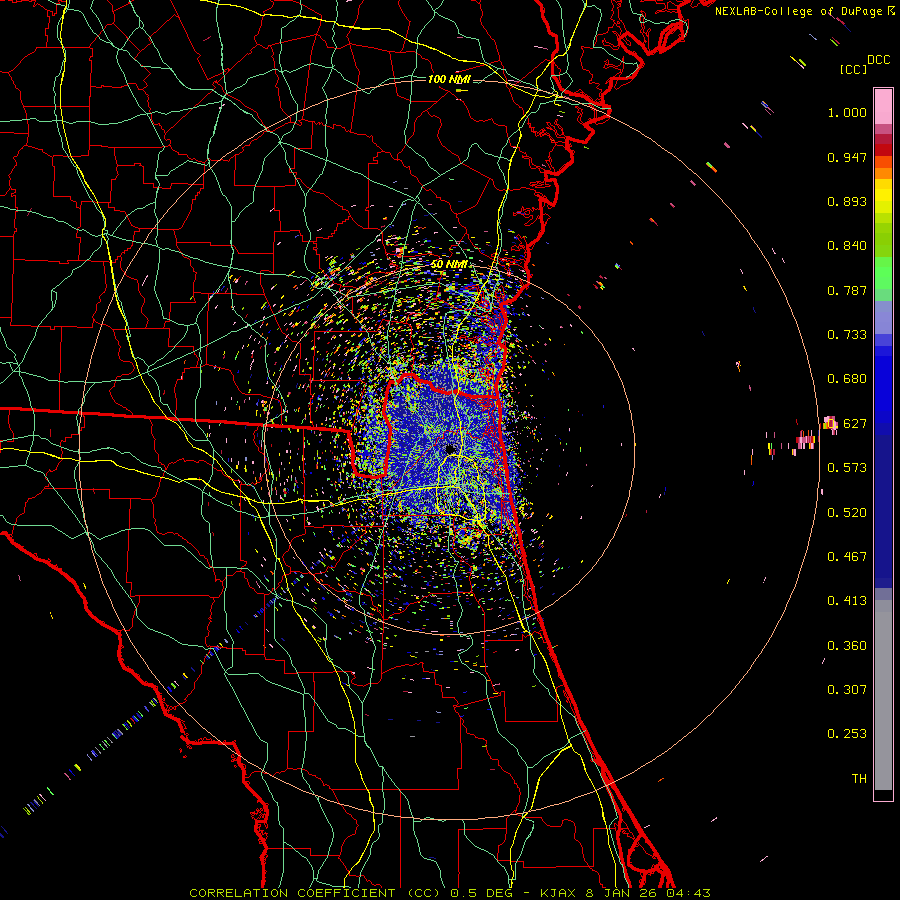Select the 0.680 scale value
900x900 pixels.
pyautogui.click(x=847, y=379)
